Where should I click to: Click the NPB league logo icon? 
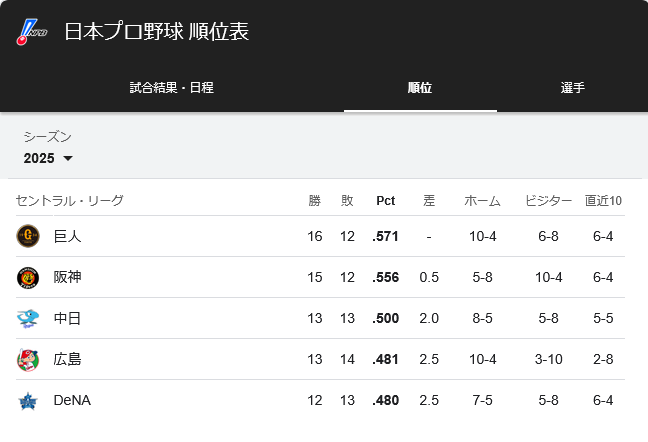(32, 32)
